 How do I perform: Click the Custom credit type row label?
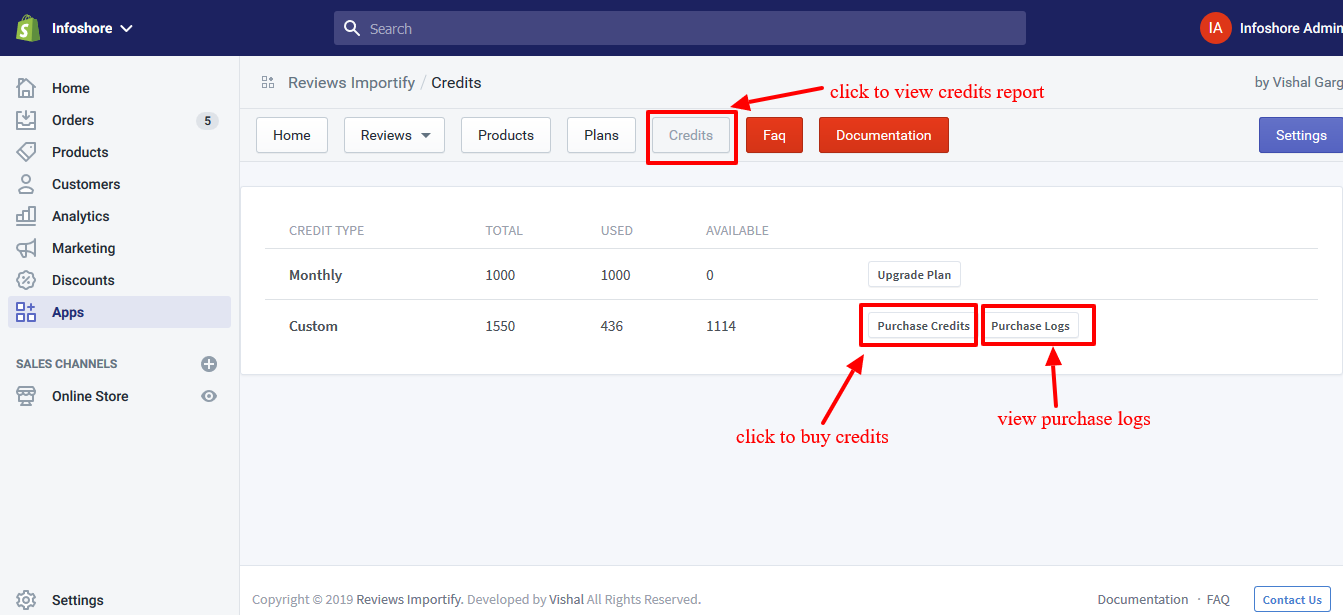313,326
